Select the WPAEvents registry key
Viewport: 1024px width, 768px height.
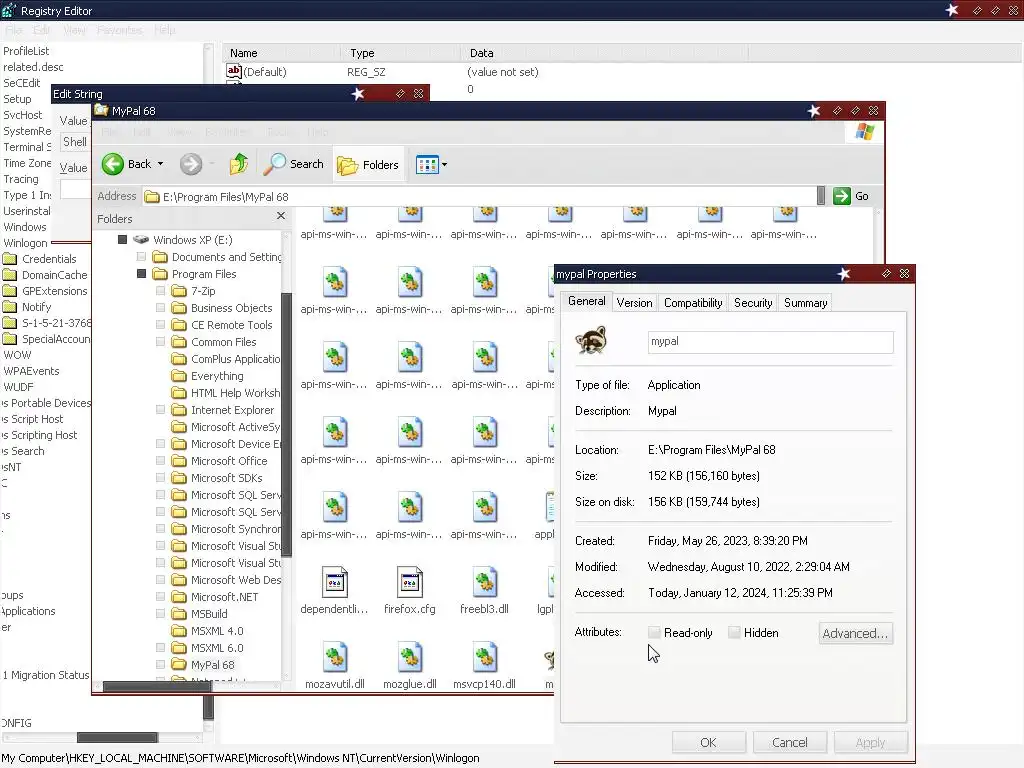[31, 371]
